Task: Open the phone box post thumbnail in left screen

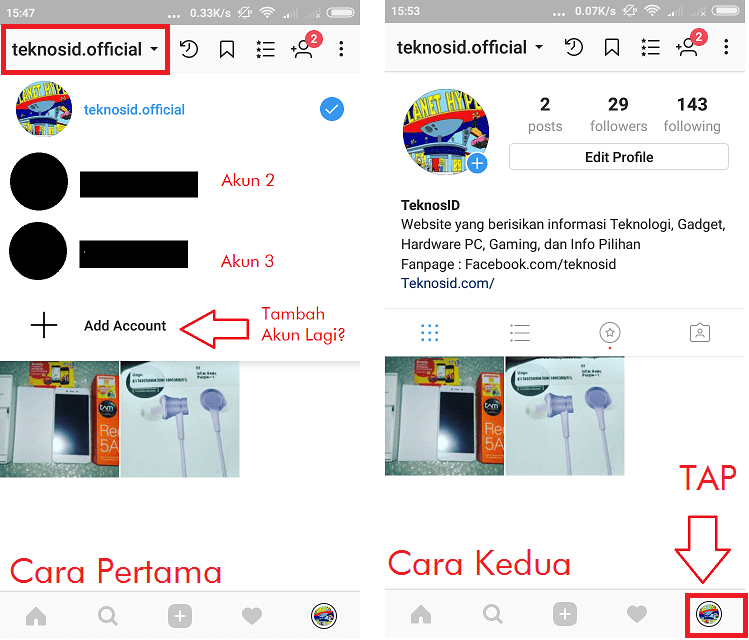Action: tap(59, 419)
